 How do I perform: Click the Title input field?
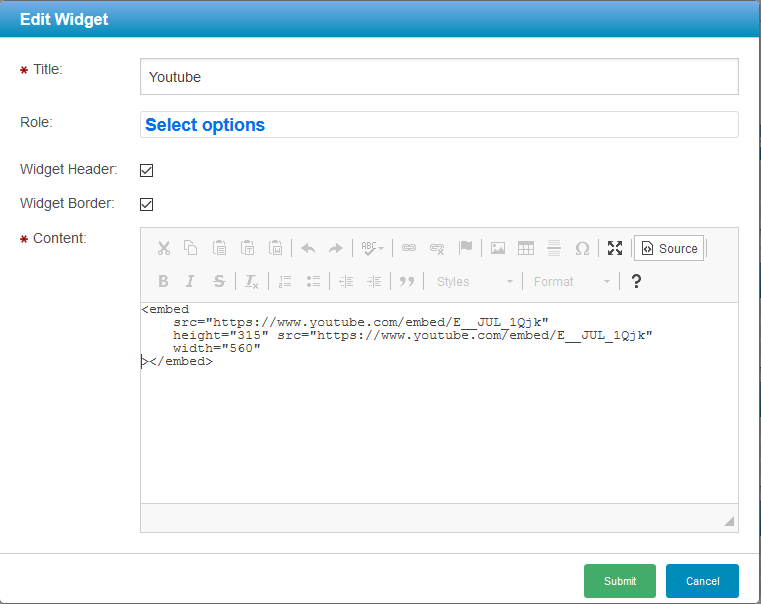coord(439,77)
